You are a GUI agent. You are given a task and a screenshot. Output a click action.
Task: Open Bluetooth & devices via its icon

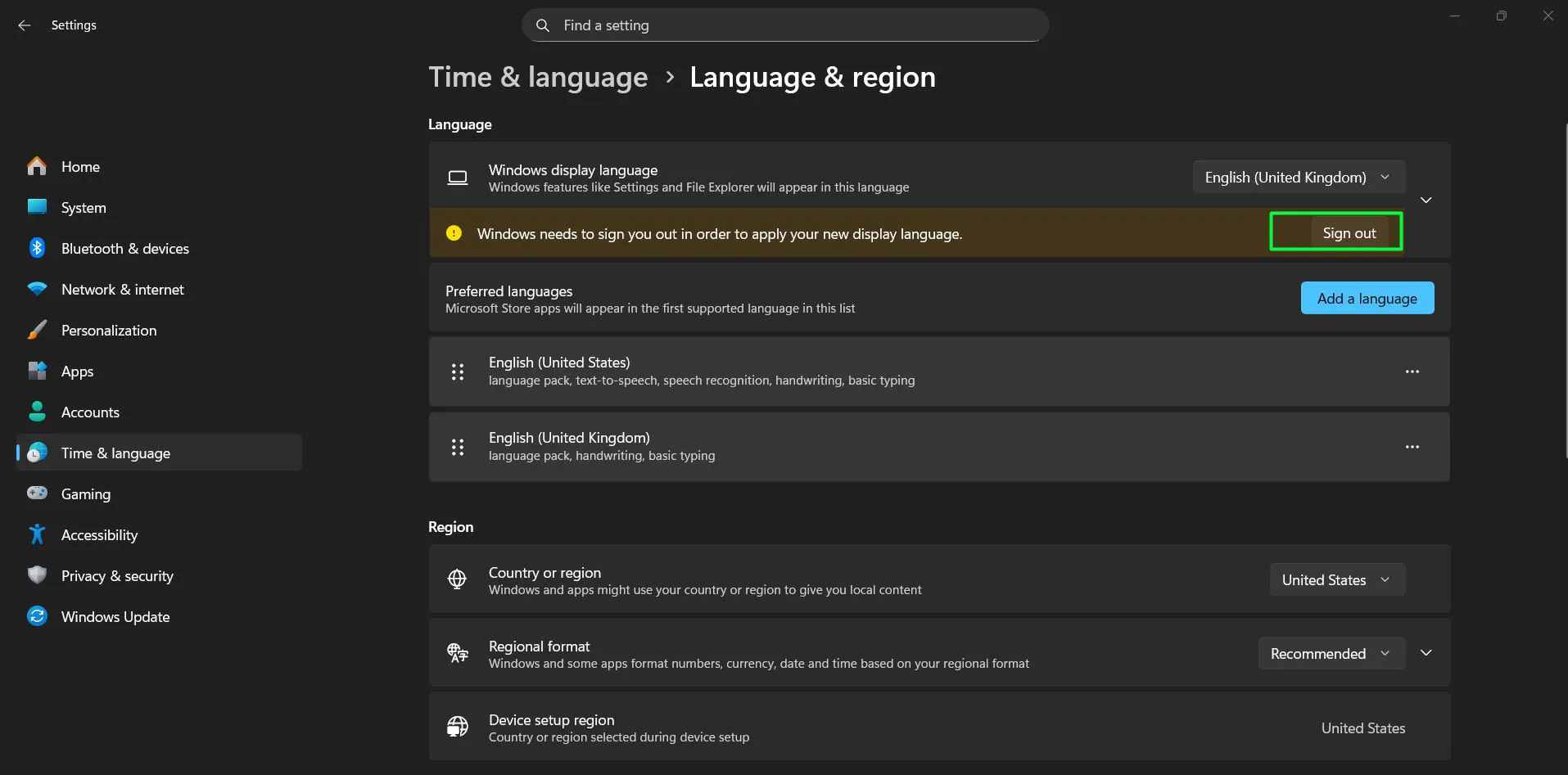tap(37, 248)
